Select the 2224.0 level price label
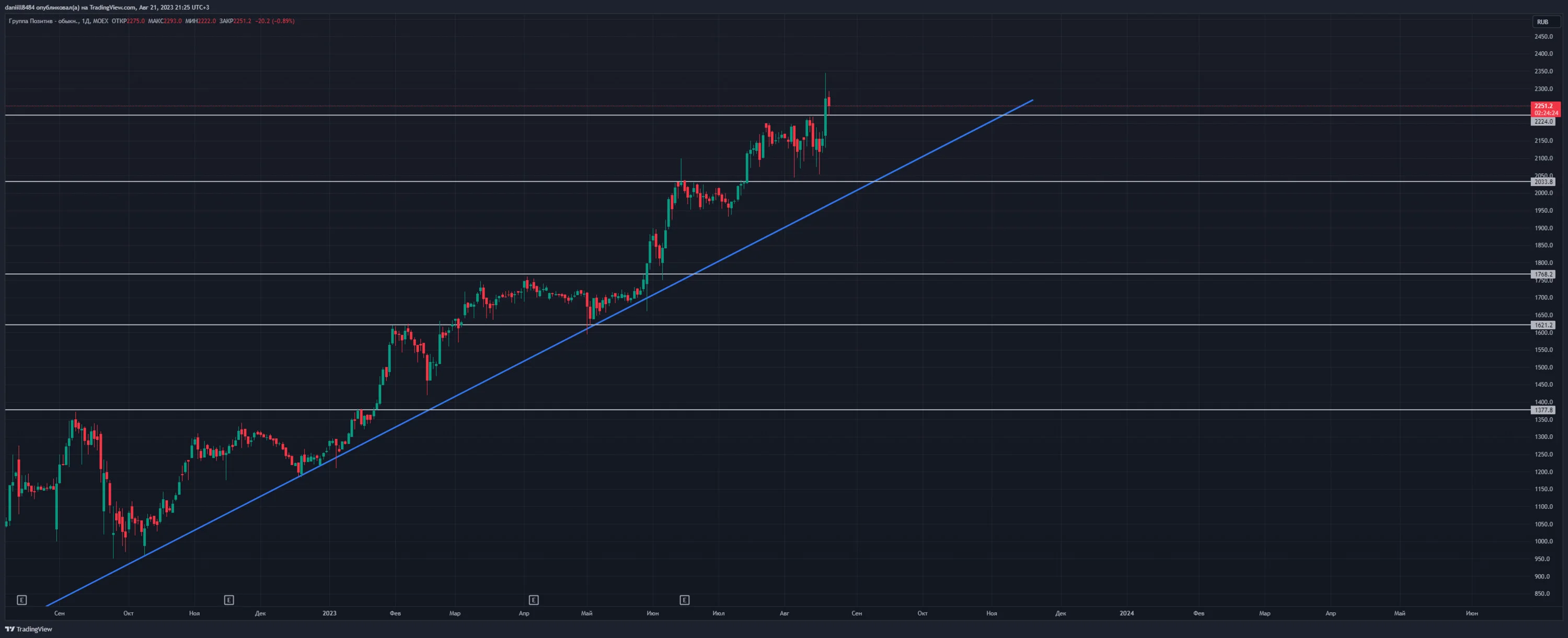 (x=1543, y=121)
